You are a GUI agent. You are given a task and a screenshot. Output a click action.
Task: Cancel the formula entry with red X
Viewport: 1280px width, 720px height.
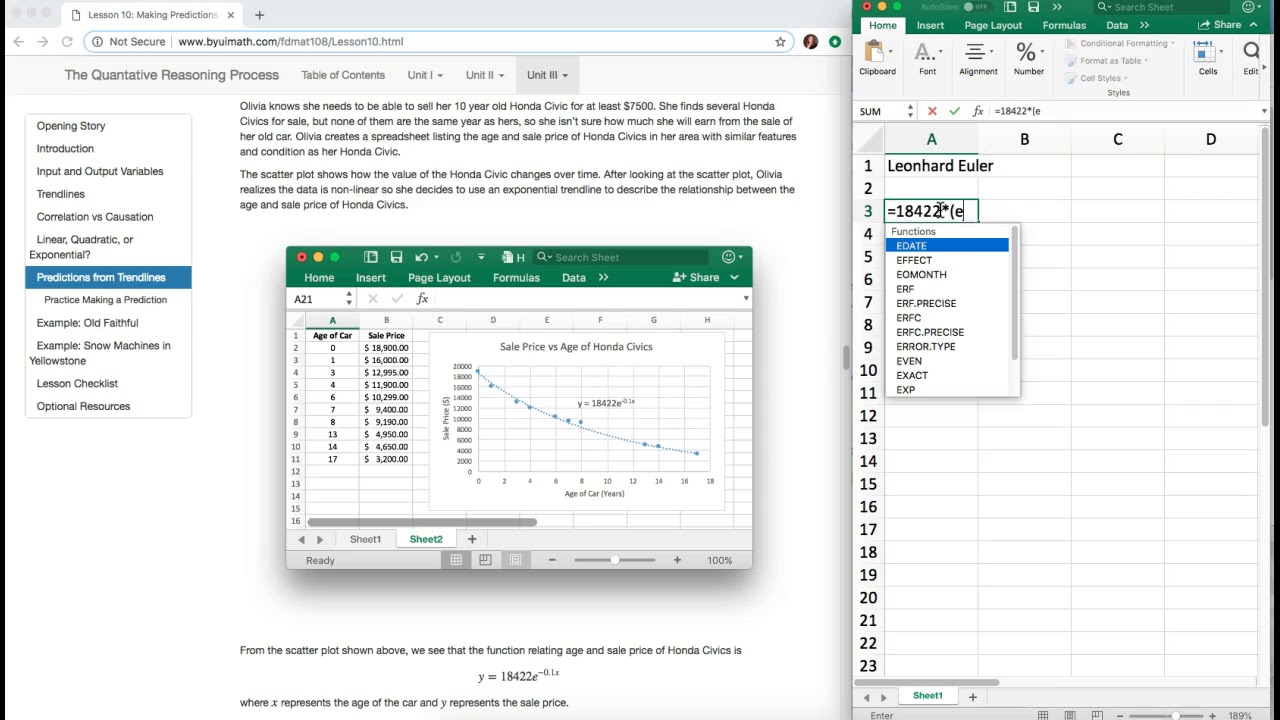(x=932, y=111)
